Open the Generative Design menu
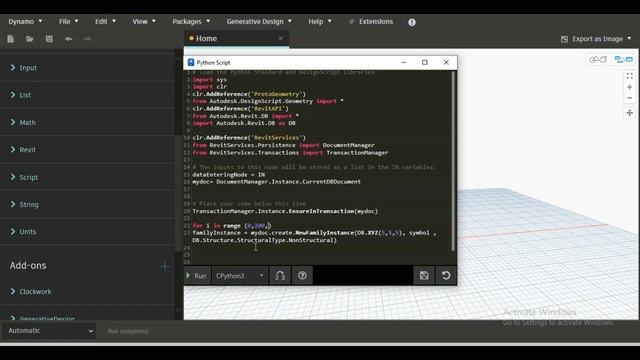Viewport: 640px width, 360px height. (259, 22)
